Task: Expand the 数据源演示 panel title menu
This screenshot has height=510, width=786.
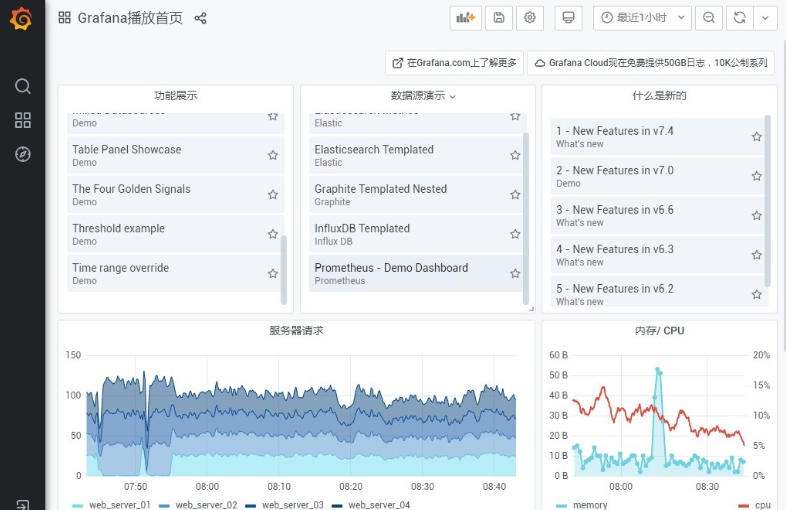Action: coord(422,96)
